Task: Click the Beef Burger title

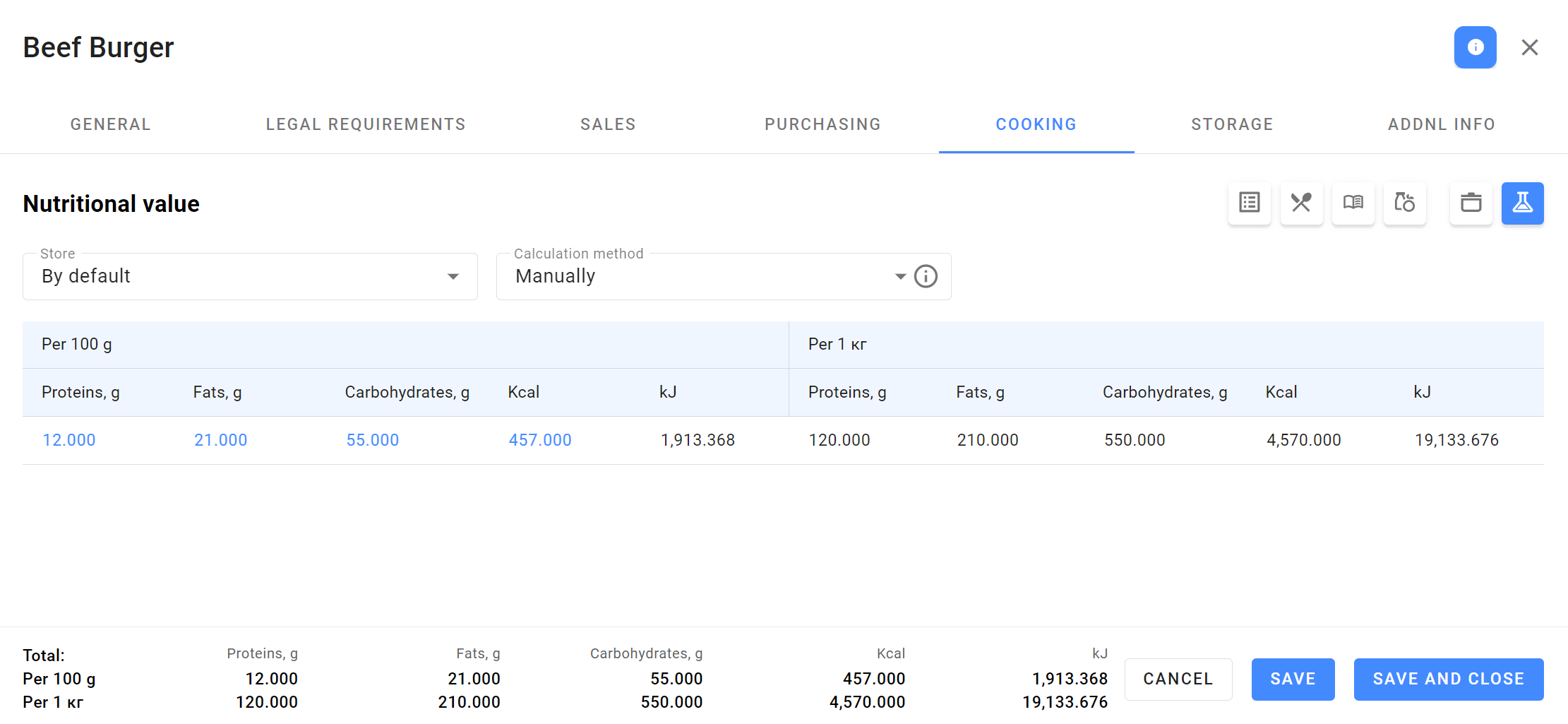Action: click(98, 47)
